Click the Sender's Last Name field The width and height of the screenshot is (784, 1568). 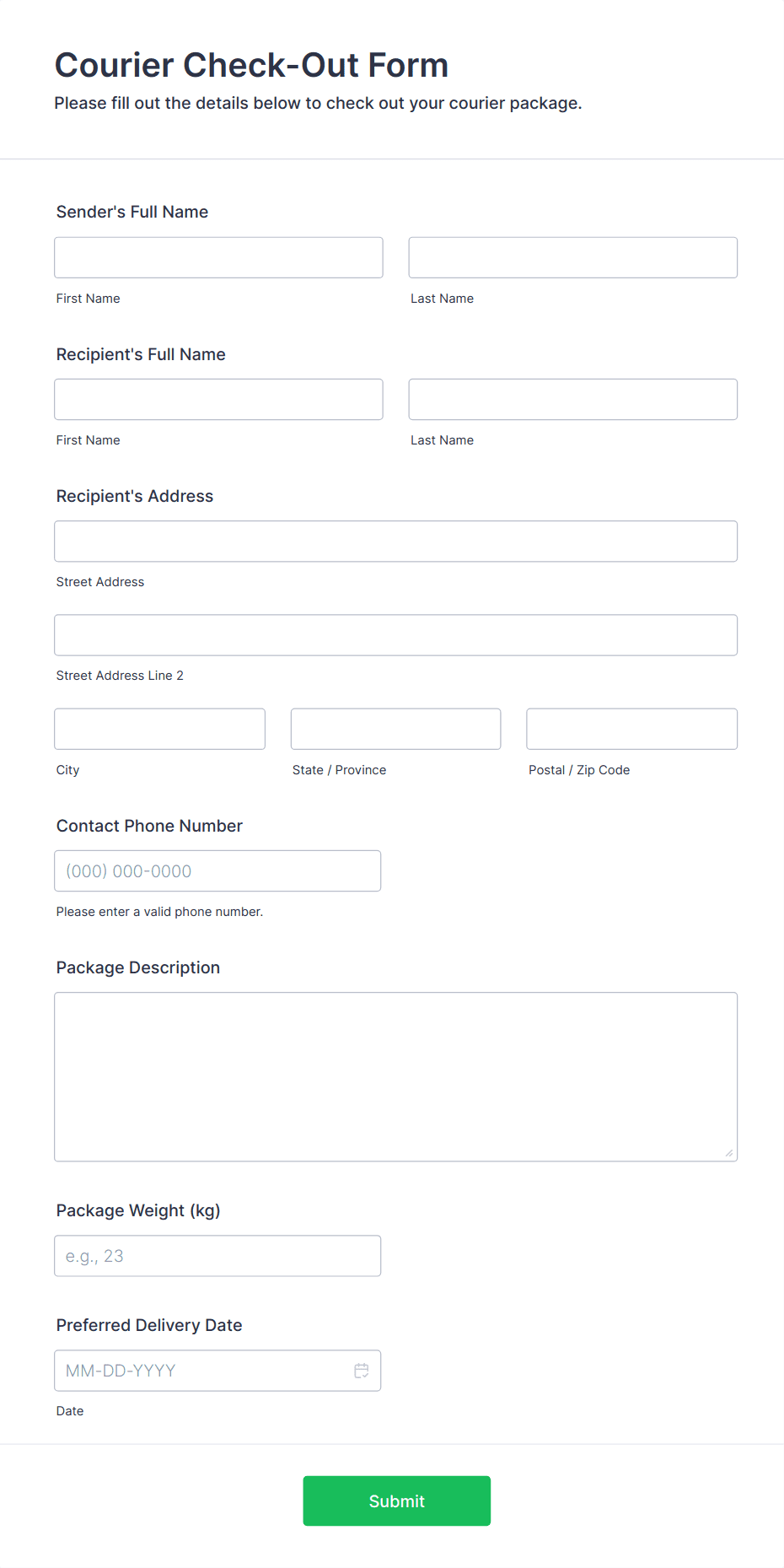pyautogui.click(x=572, y=257)
